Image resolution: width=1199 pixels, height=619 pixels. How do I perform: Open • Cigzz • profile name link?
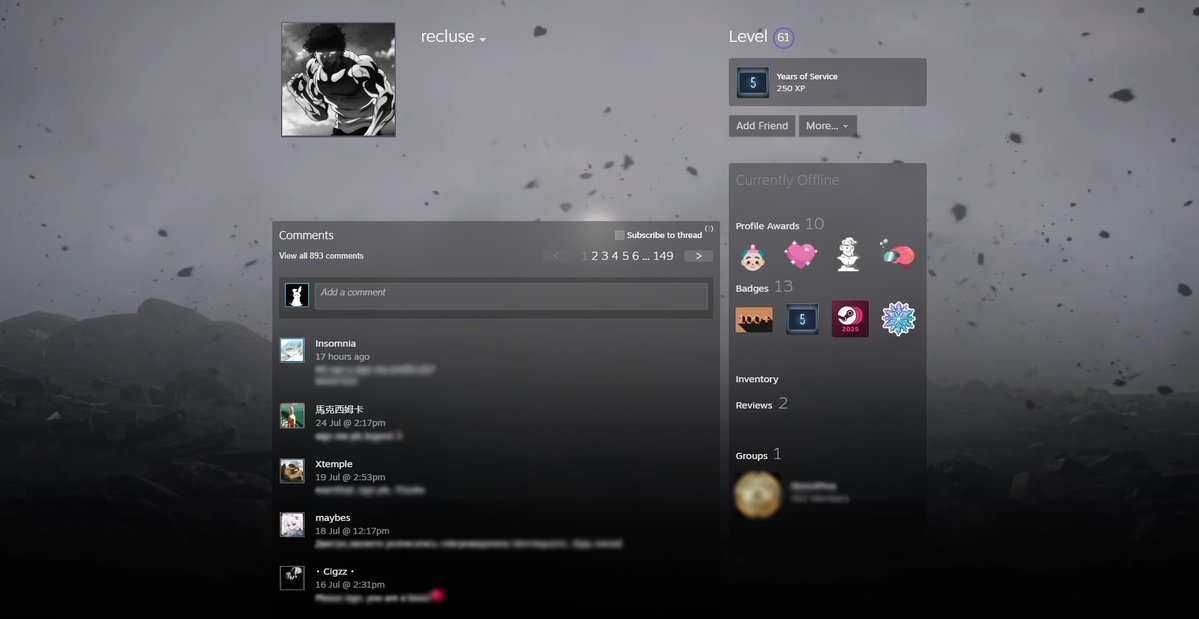coord(335,572)
